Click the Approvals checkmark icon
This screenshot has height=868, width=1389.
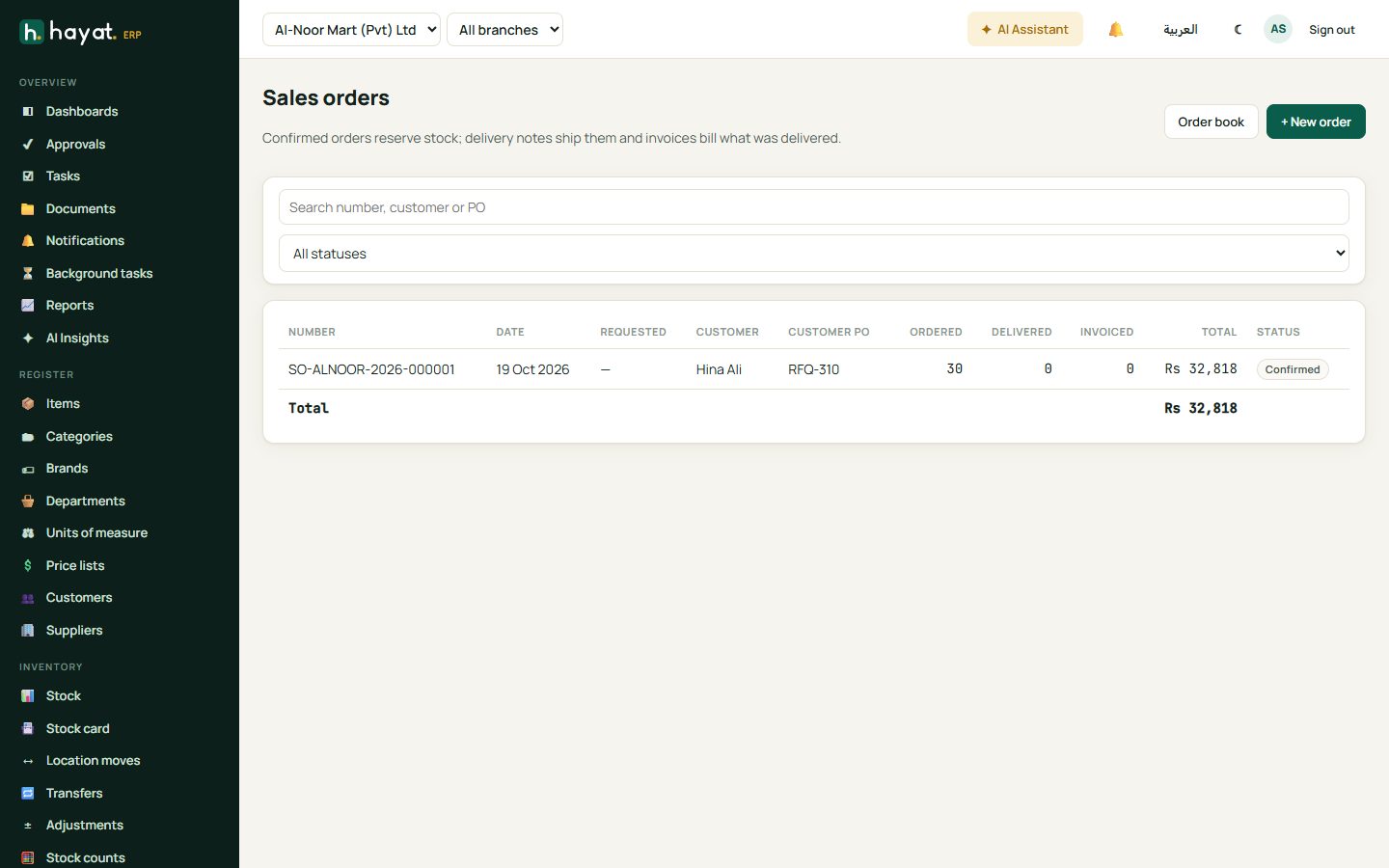(28, 145)
